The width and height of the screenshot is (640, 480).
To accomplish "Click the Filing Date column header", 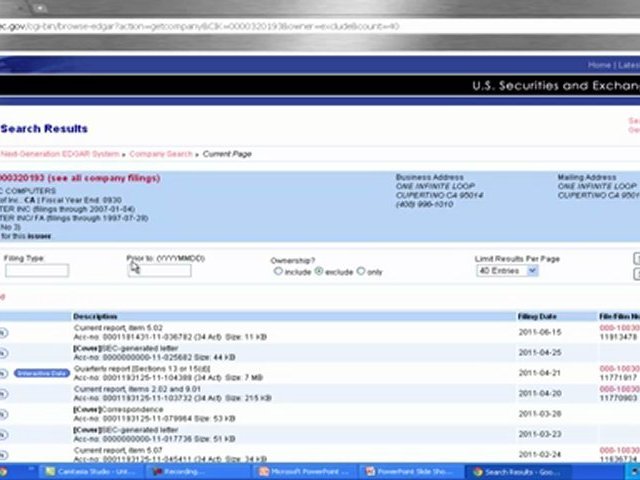I will (x=537, y=316).
